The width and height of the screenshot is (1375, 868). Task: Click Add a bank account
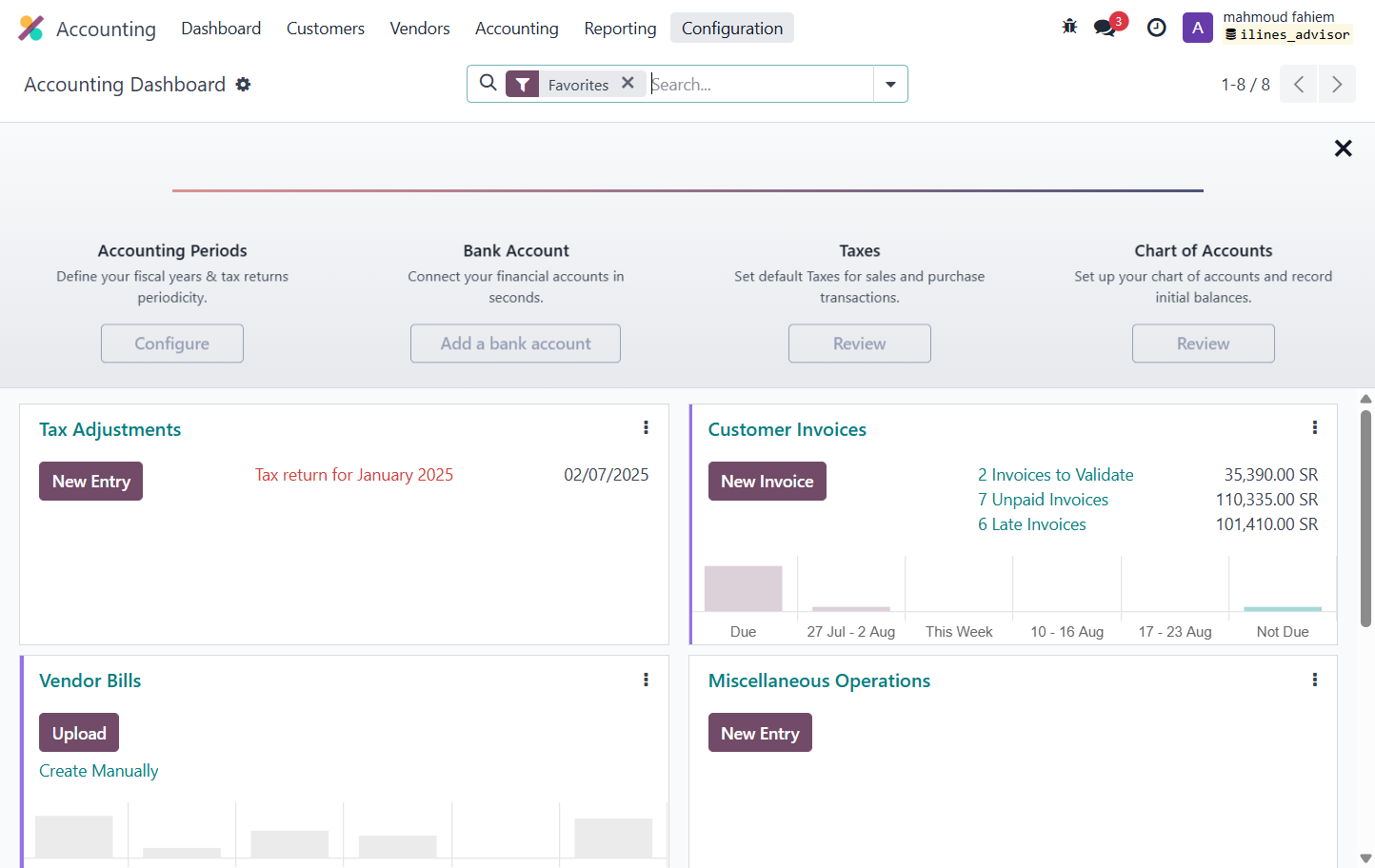[x=516, y=344]
